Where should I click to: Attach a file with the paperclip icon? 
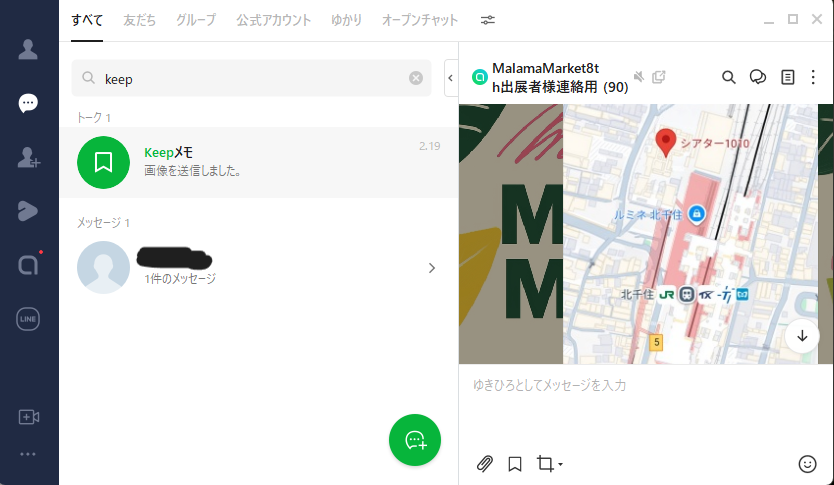tap(484, 463)
